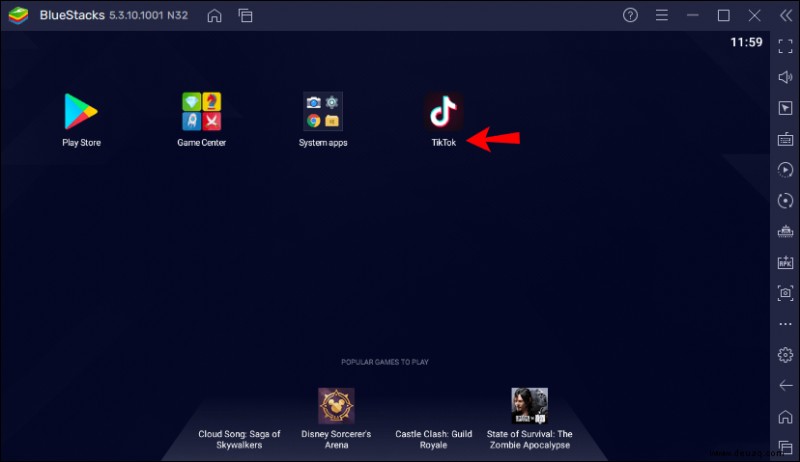Open the hamburger menu in title bar
Viewport: 800px width, 462px height.
point(662,15)
